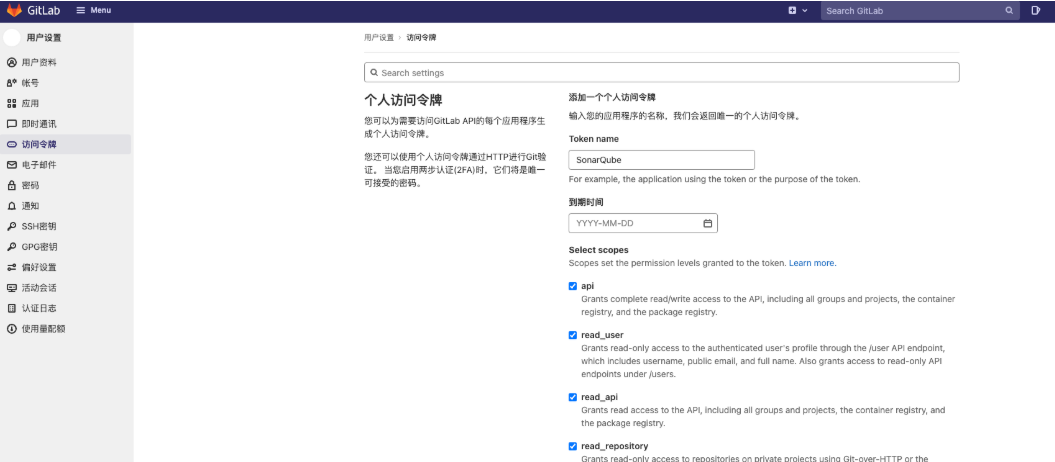Open SSH密钥 settings page
The width and height of the screenshot is (1055, 462).
[66, 227]
